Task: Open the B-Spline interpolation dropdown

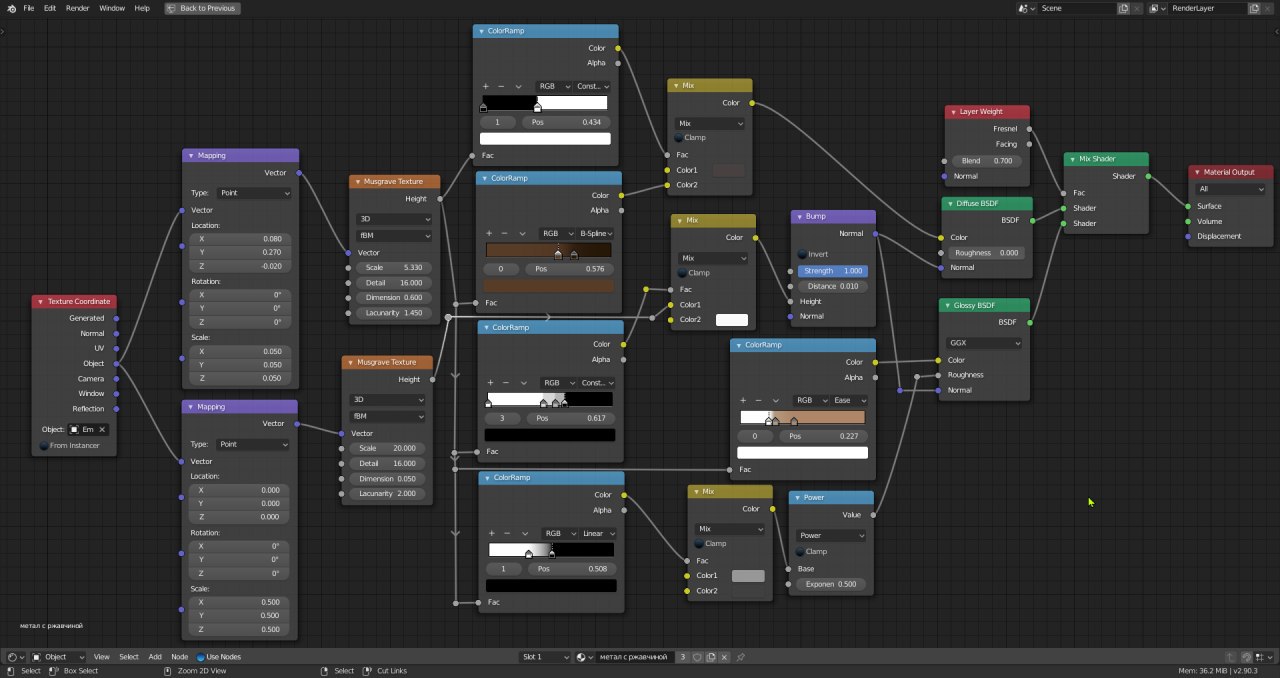Action: (x=595, y=233)
